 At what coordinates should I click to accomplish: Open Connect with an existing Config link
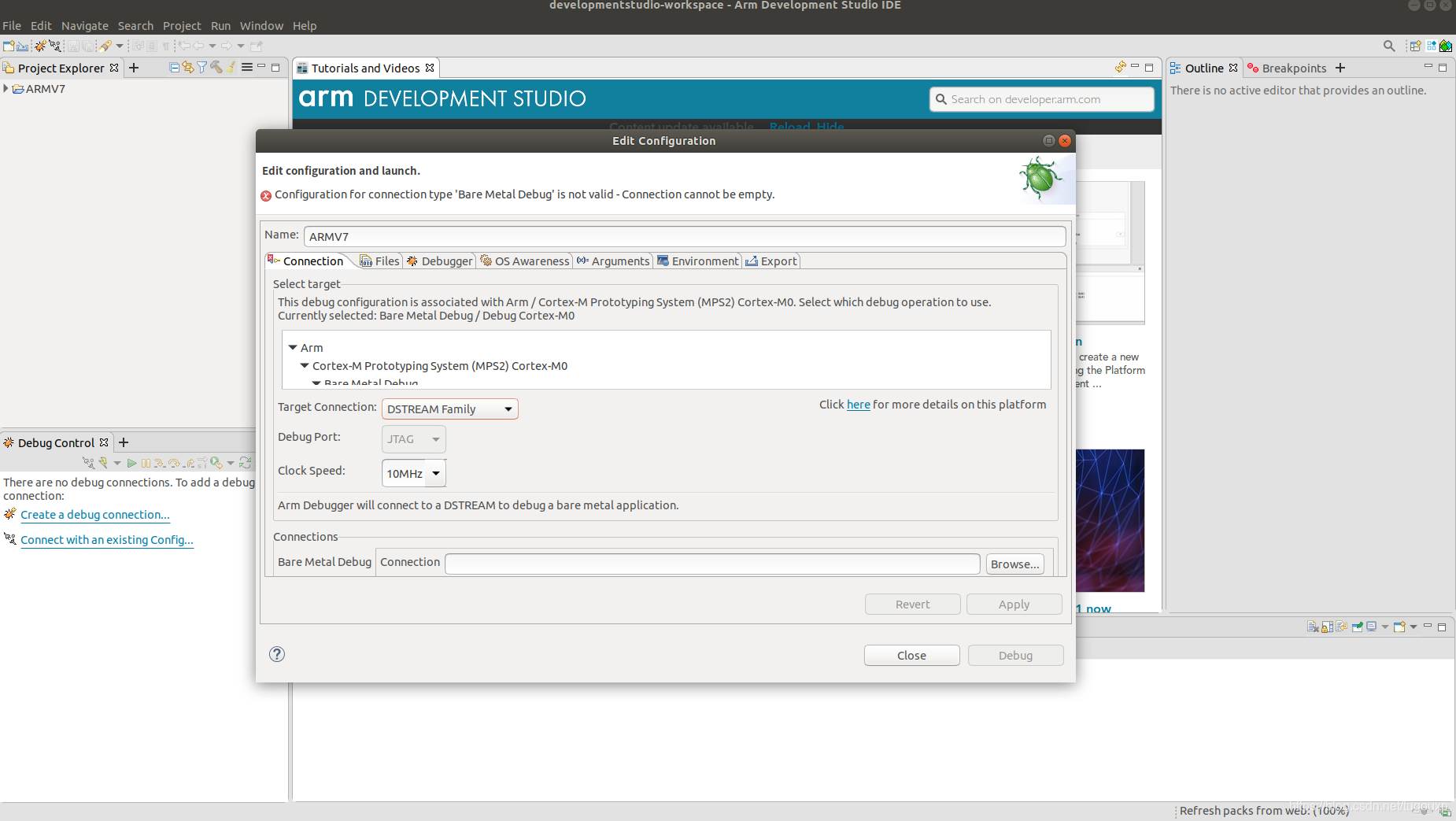[107, 540]
